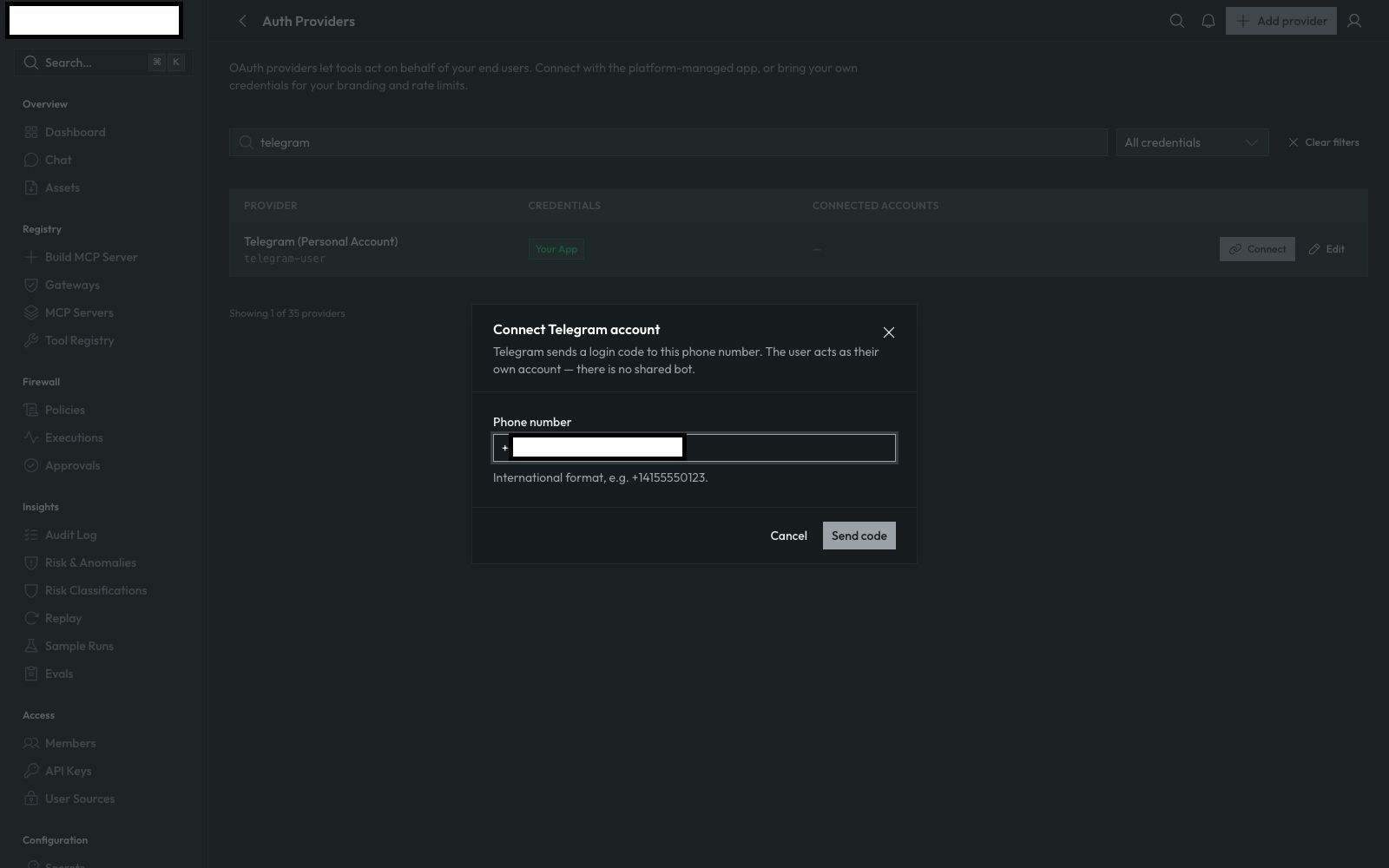The width and height of the screenshot is (1389, 868).
Task: Click Edit for the Telegram provider
Action: tap(1326, 249)
